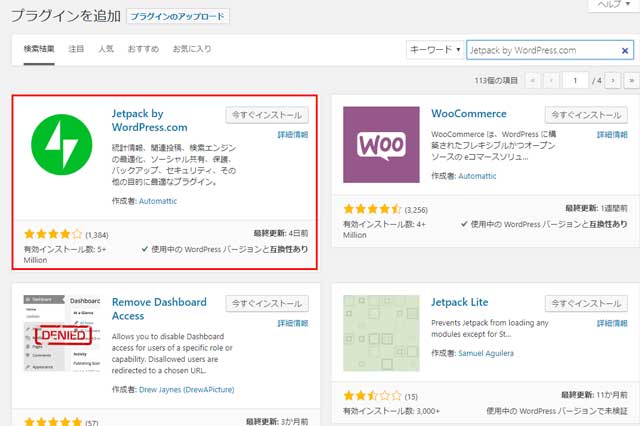Open the WooCommerce title link

coord(469,113)
